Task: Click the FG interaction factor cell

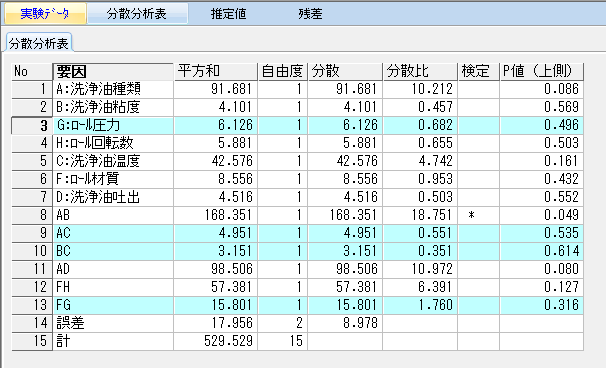Action: click(x=113, y=305)
